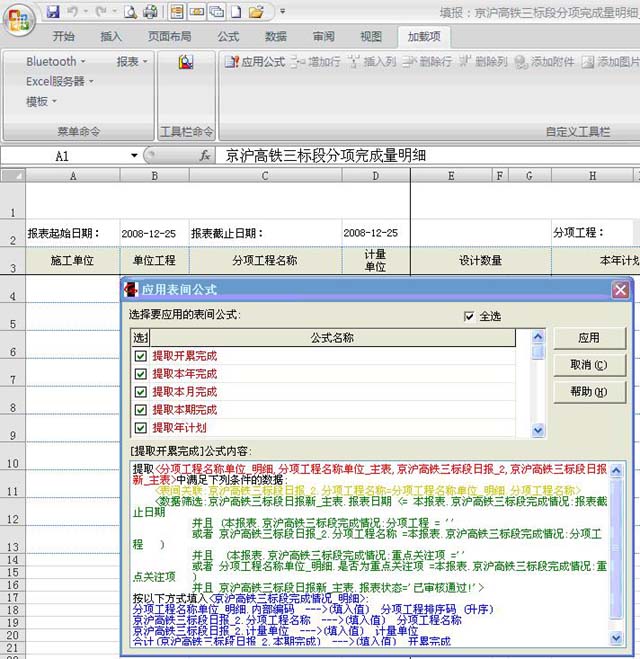
Task: Click the print preview icon in quick access toolbar
Action: click(131, 12)
